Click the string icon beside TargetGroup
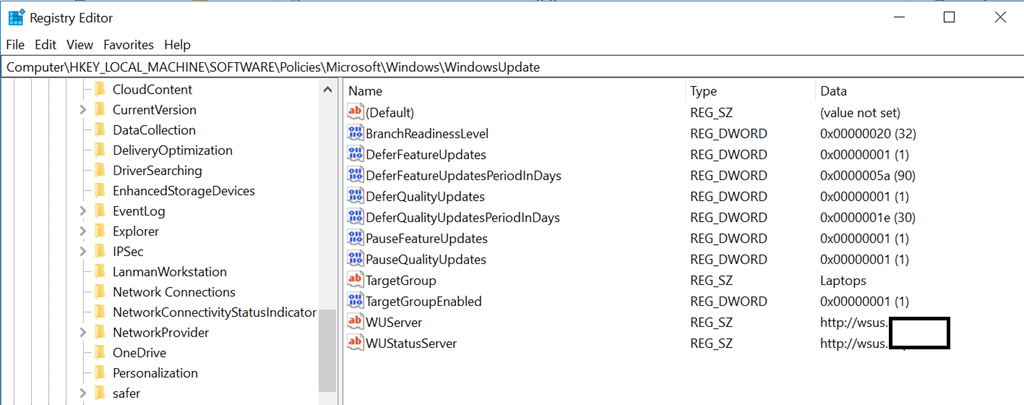 click(355, 280)
